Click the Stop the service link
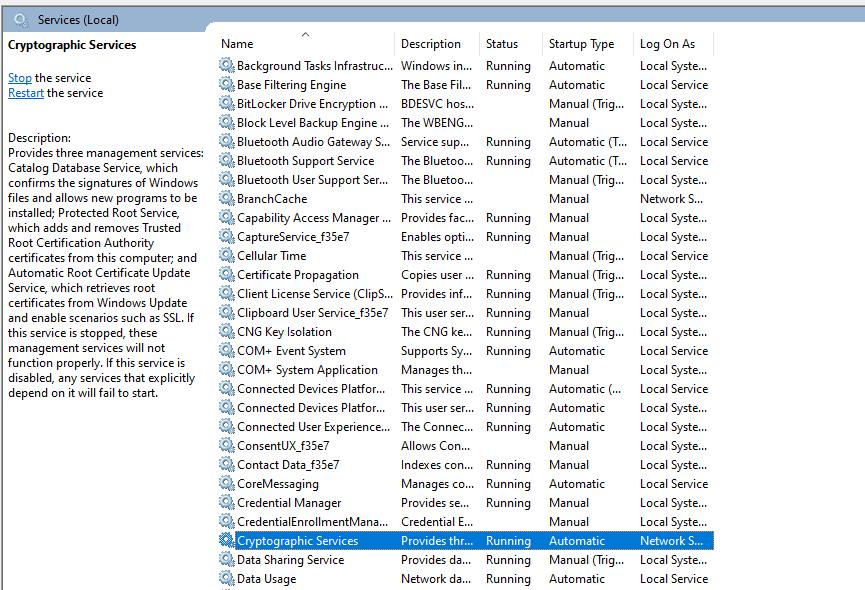The height and width of the screenshot is (590, 865). point(20,78)
